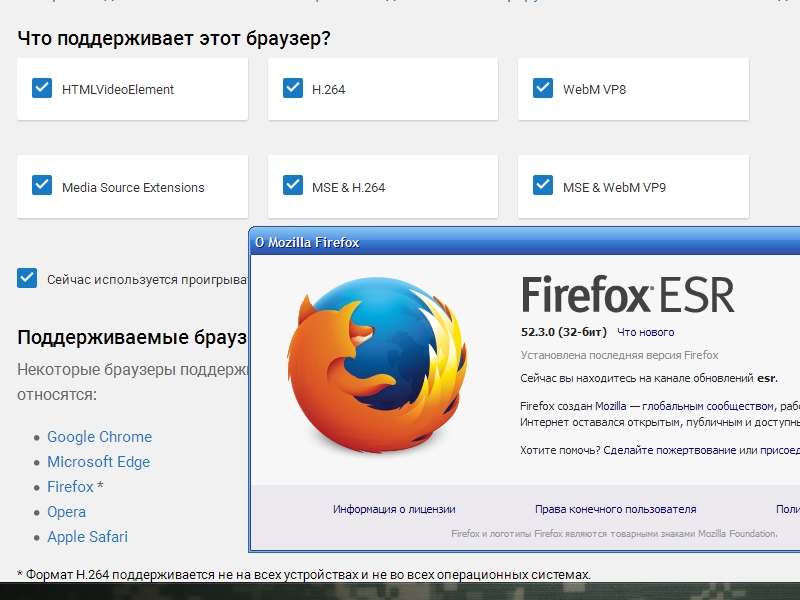Viewport: 800px width, 600px height.
Task: Click the HTMLVideoElement label text
Action: click(118, 90)
